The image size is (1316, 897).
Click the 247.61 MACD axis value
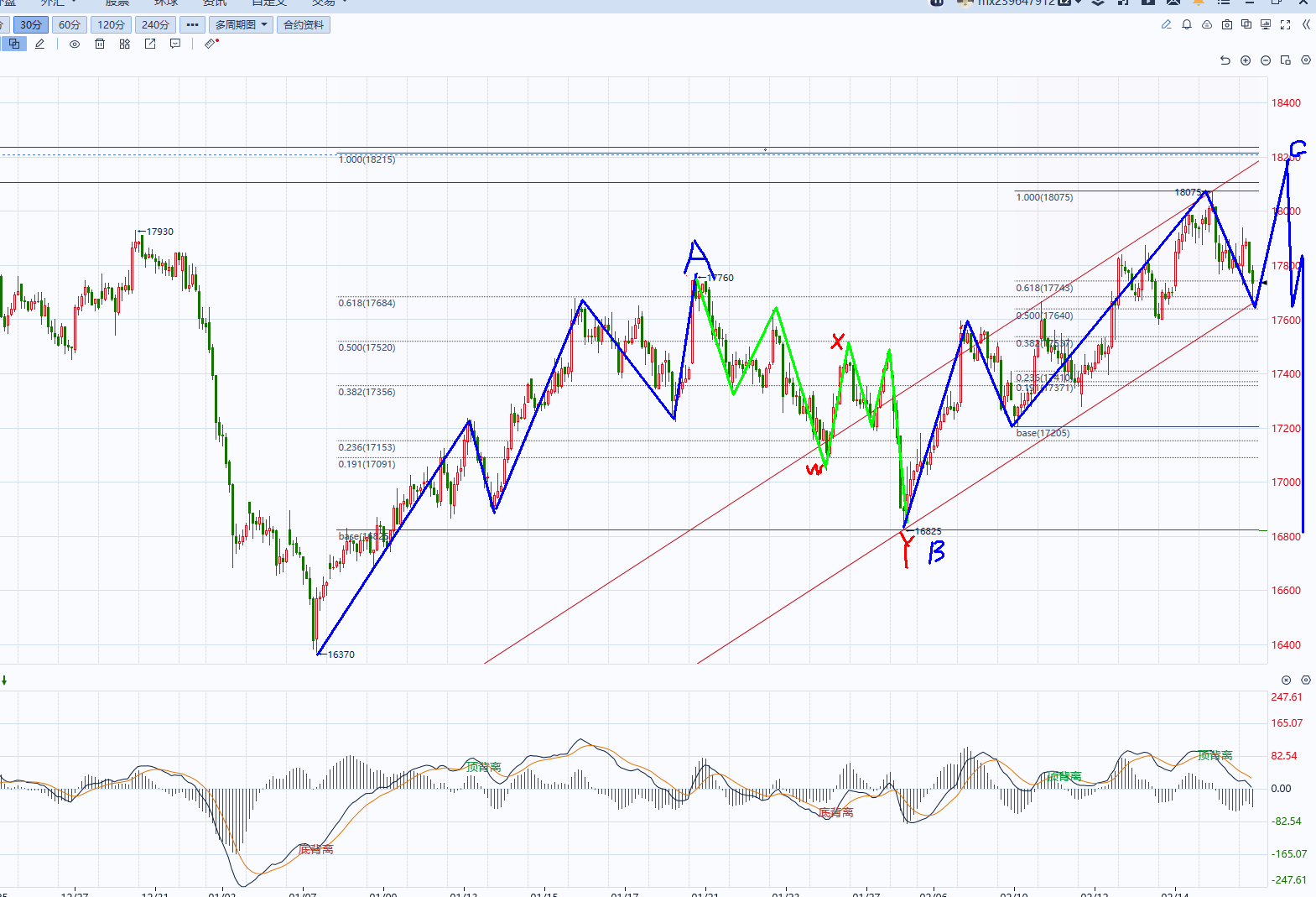point(1287,697)
